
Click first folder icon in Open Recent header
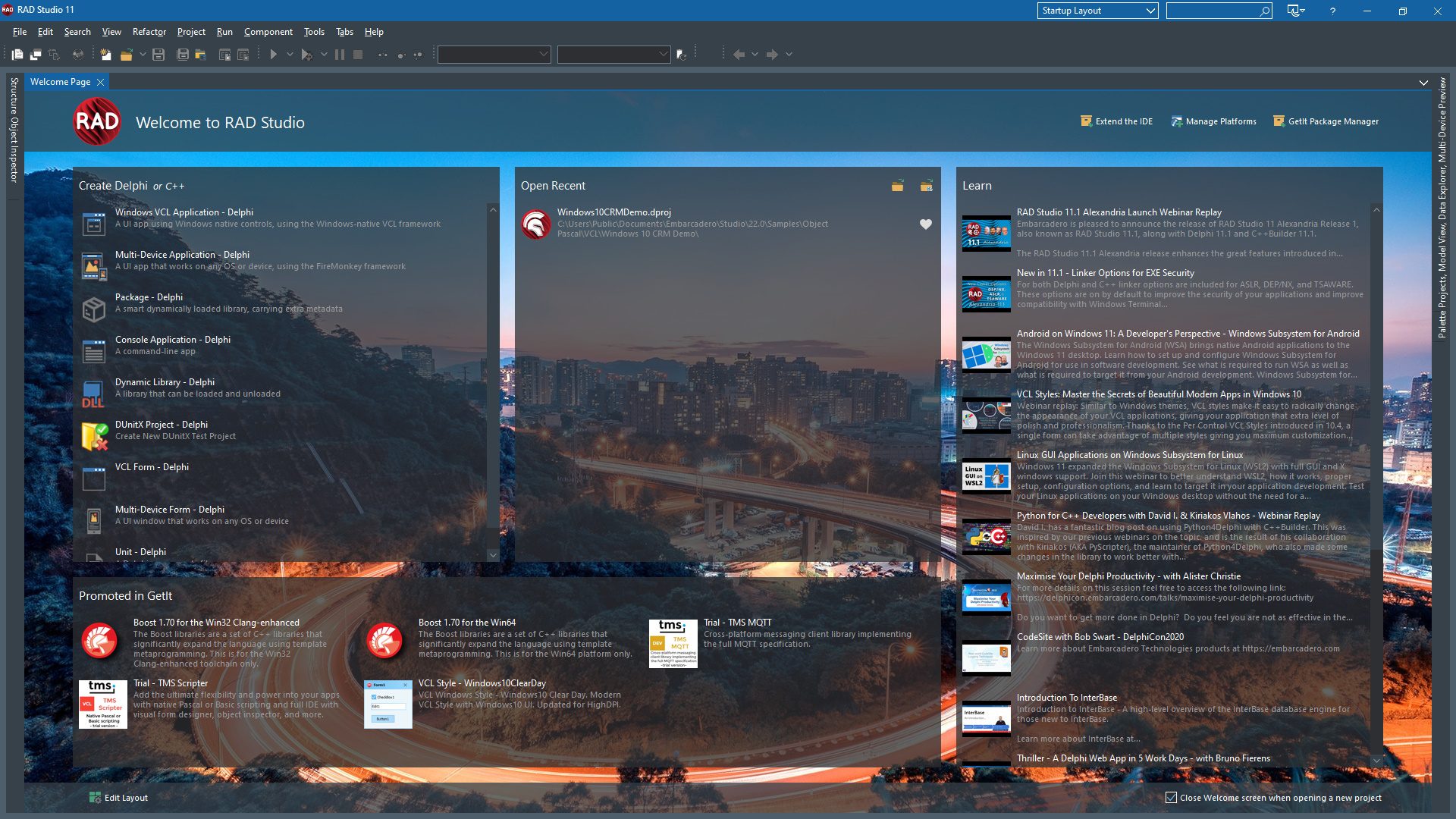(897, 186)
